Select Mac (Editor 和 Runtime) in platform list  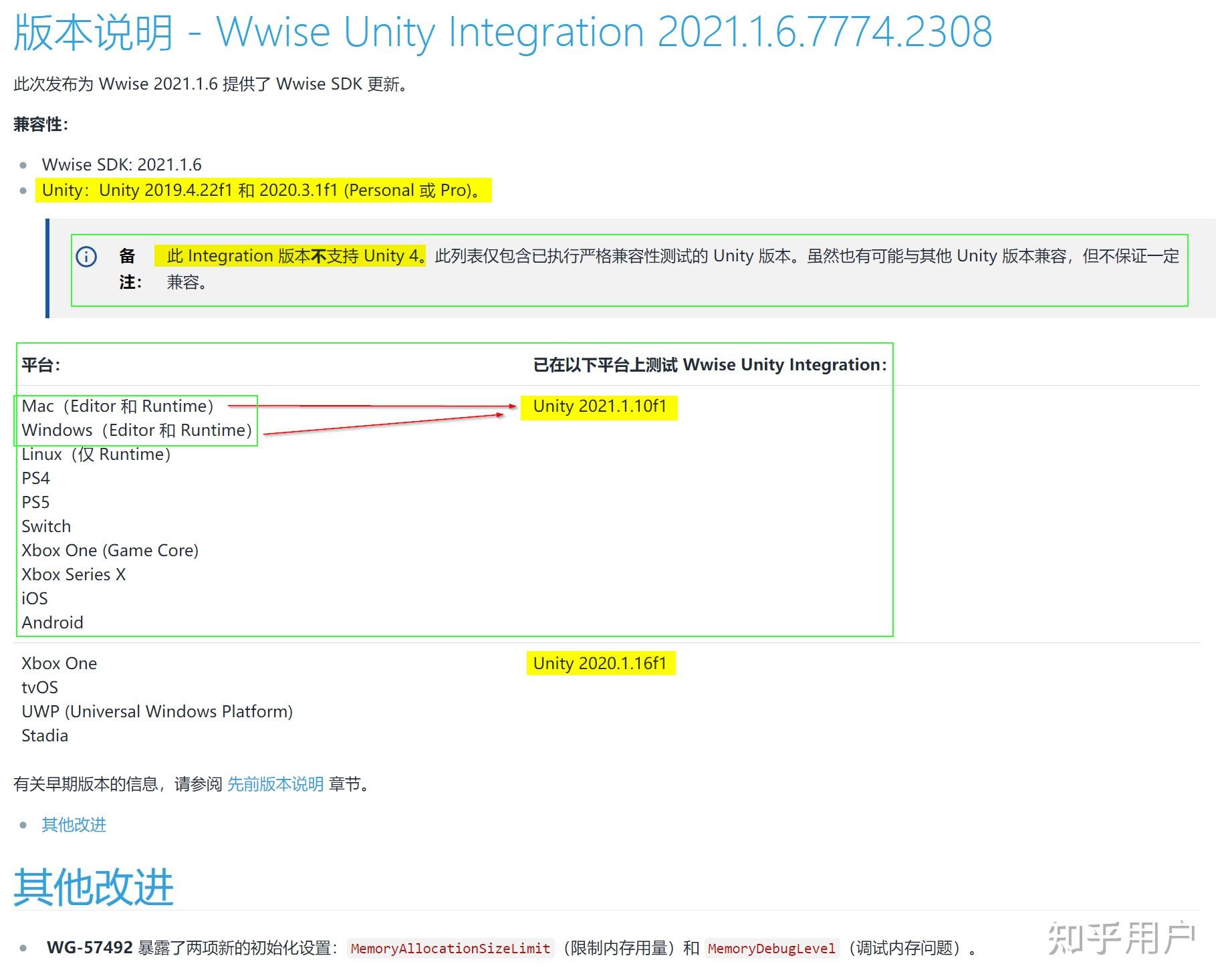(117, 406)
